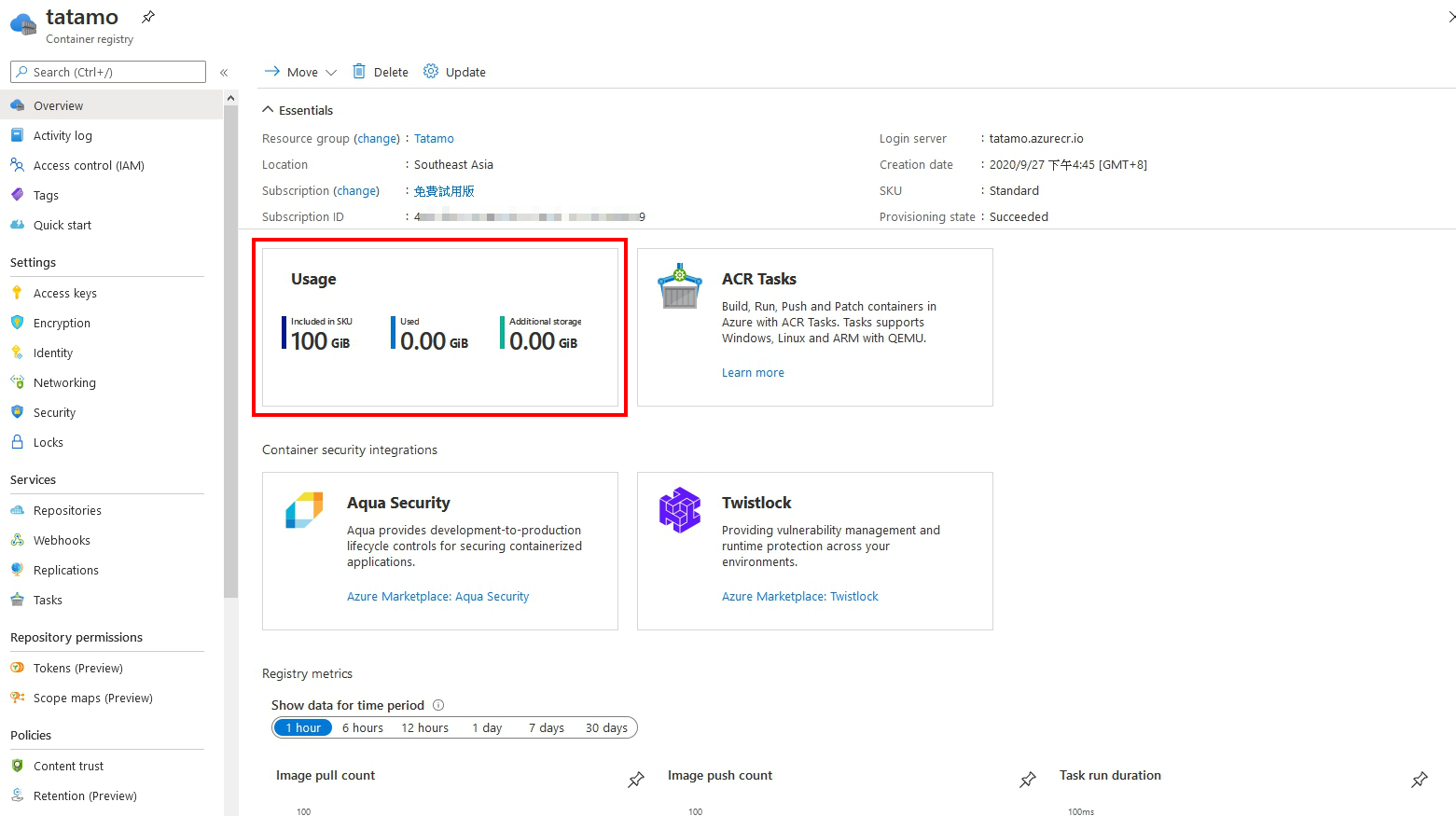Open the Tatamo resource group link
This screenshot has height=816, width=1456.
point(434,138)
